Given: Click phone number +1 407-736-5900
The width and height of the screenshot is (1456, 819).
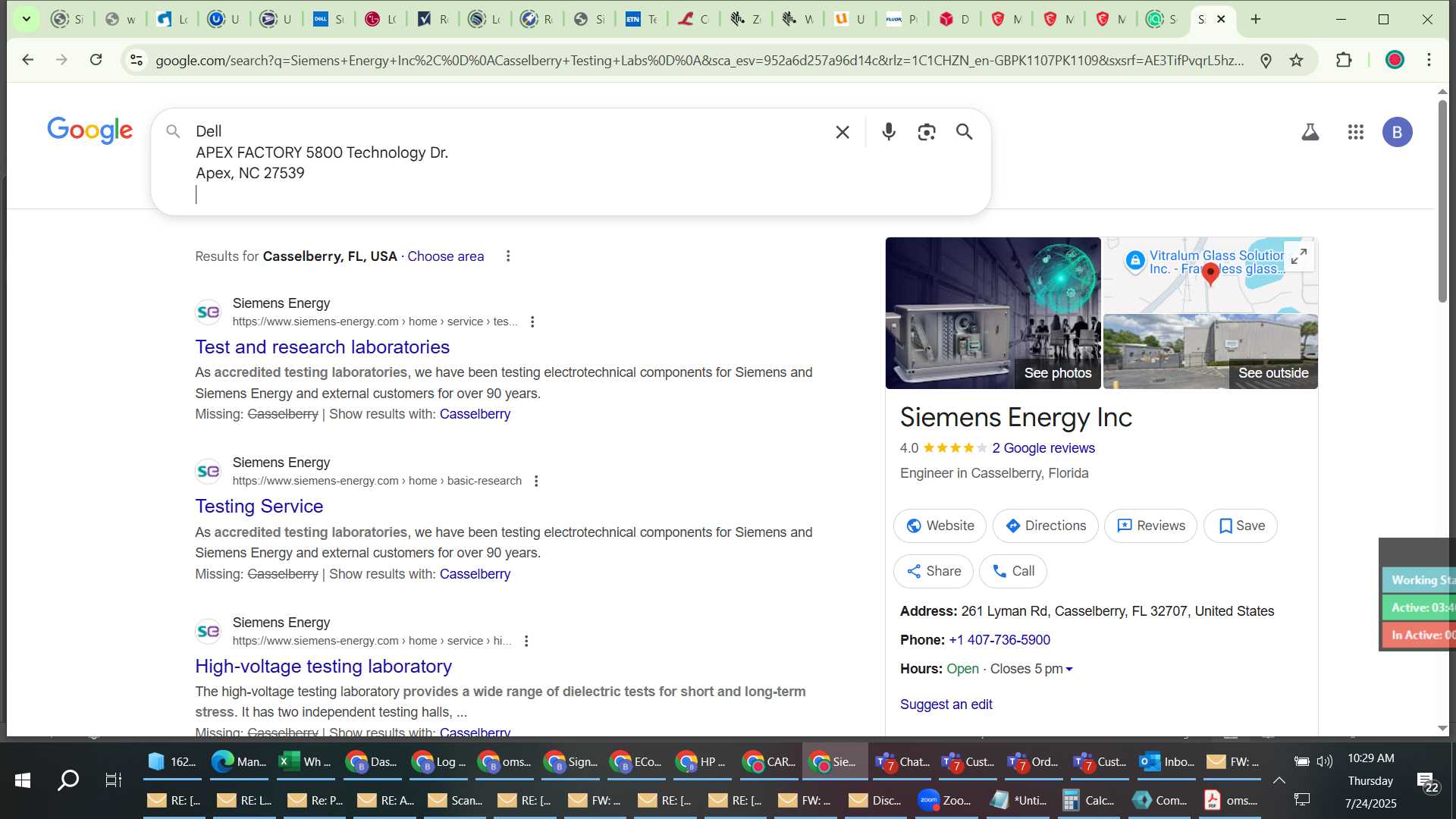Looking at the screenshot, I should [999, 640].
